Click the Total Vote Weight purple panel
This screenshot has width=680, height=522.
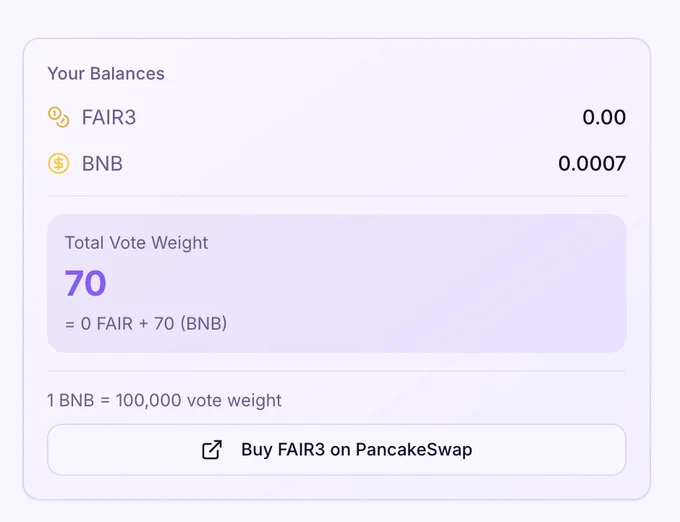(x=337, y=283)
